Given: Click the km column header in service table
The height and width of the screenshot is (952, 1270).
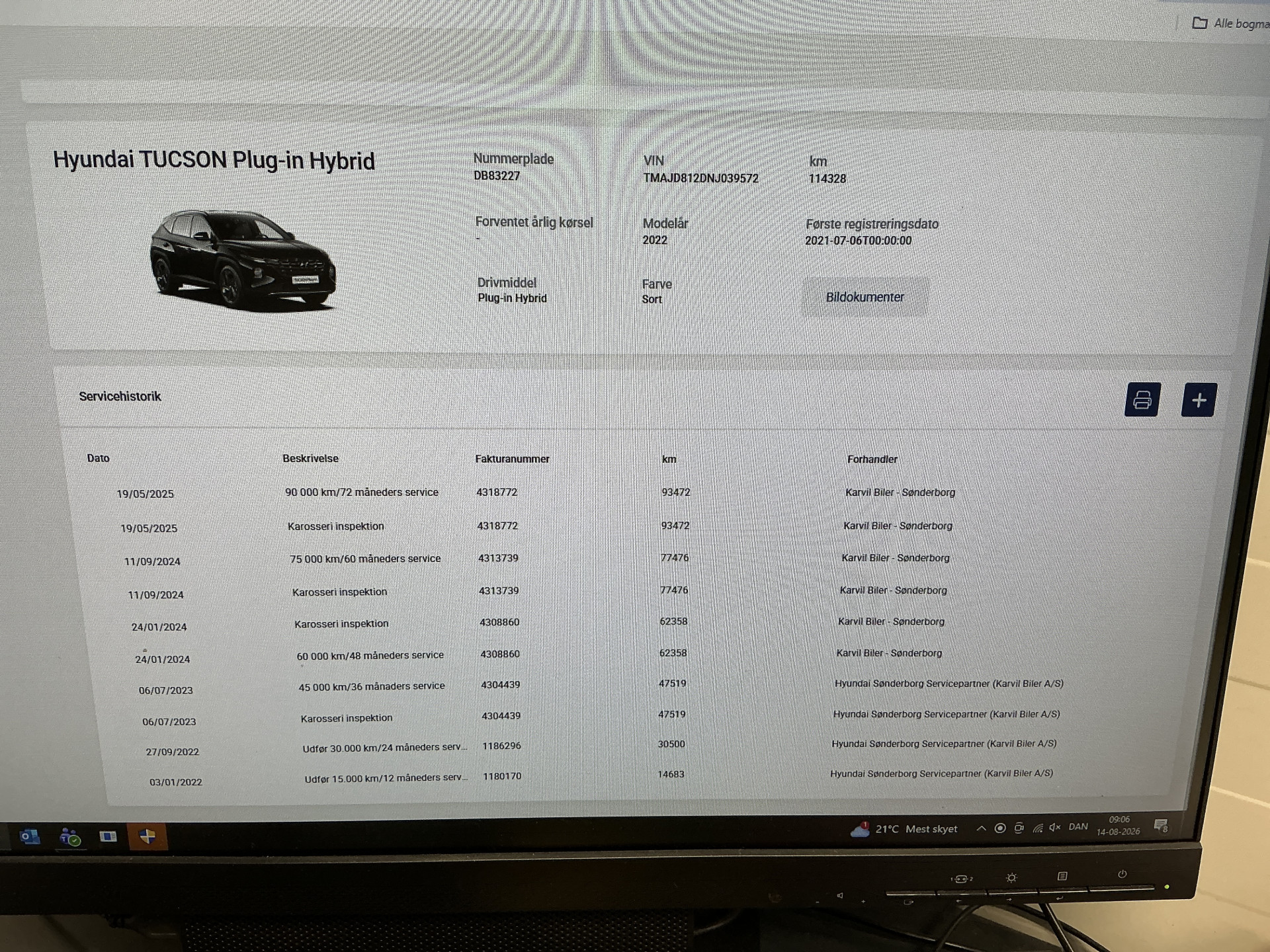Looking at the screenshot, I should (x=669, y=459).
